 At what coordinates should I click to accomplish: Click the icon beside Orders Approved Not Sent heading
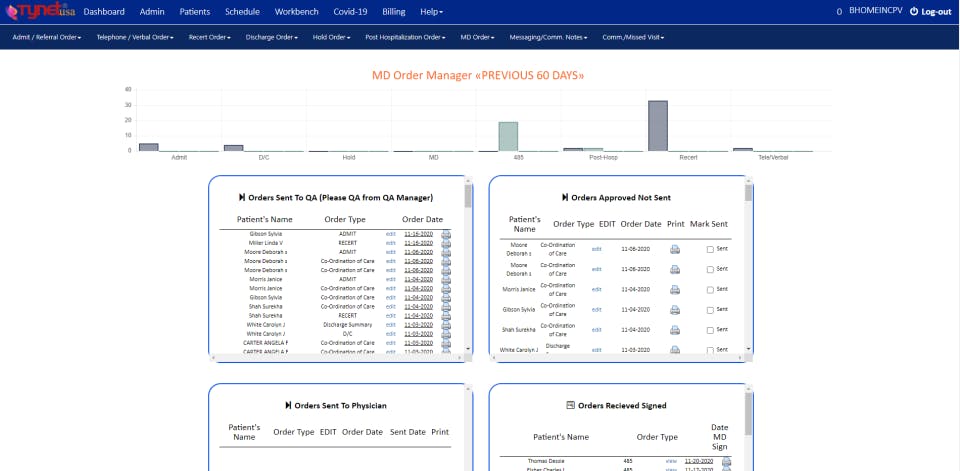564,198
